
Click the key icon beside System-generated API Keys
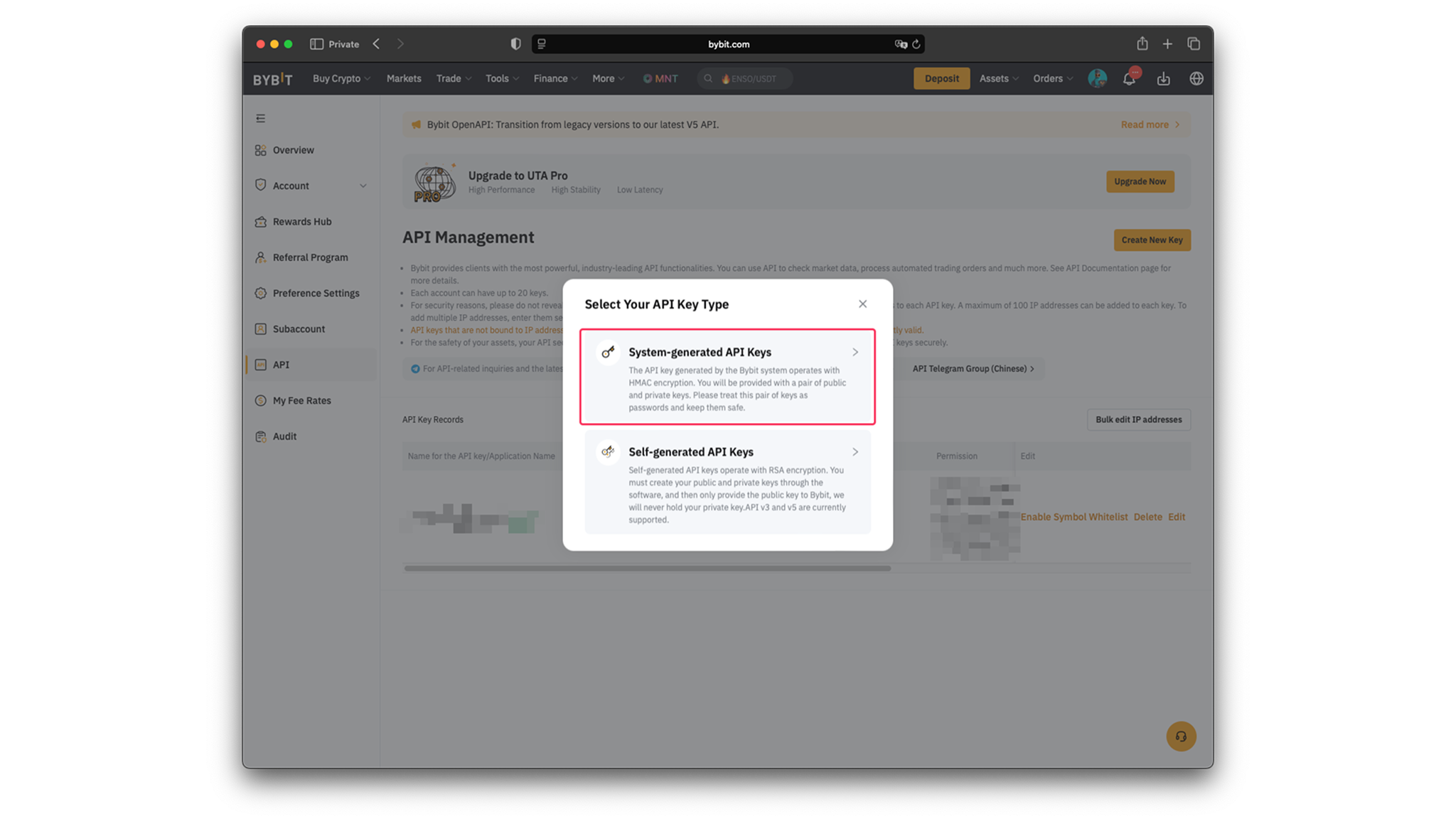(x=608, y=352)
